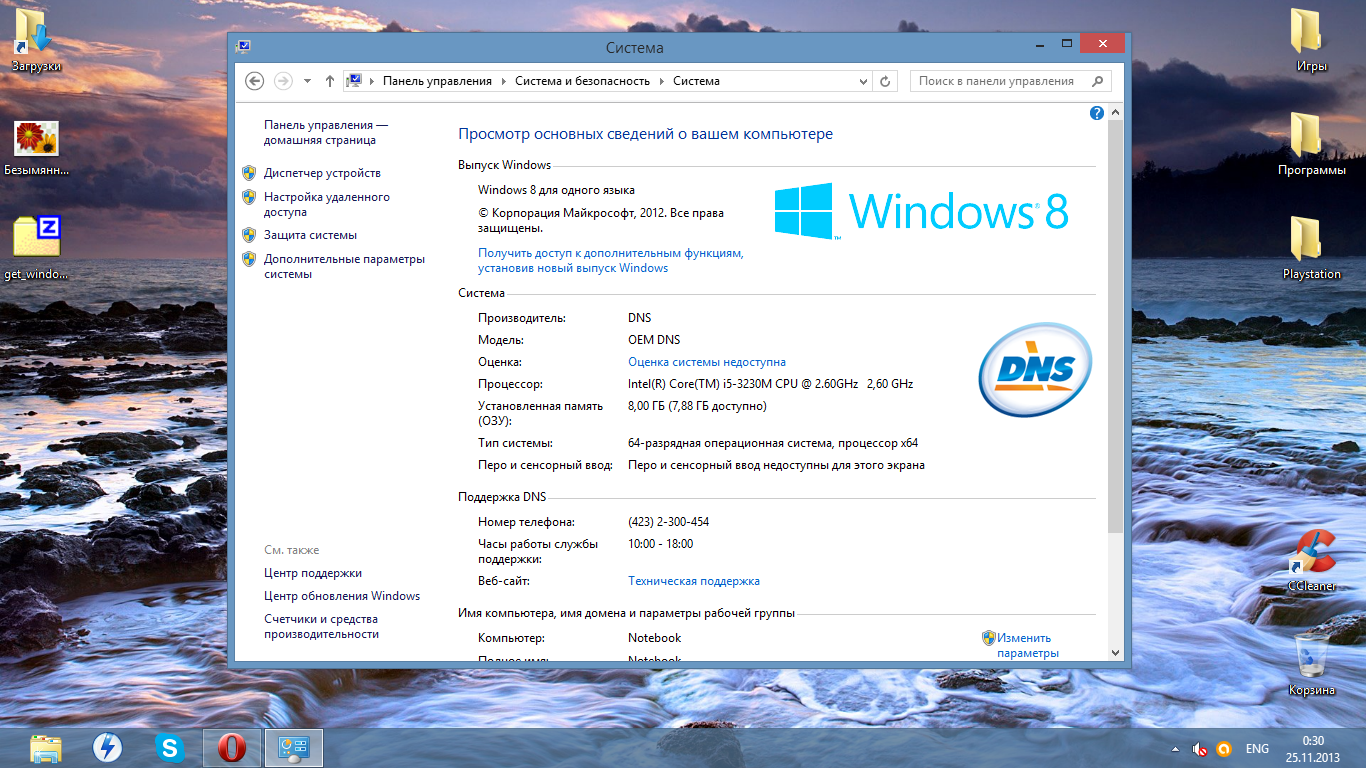Image resolution: width=1366 pixels, height=768 pixels.
Task: Click the Back navigation arrow
Action: tap(254, 81)
